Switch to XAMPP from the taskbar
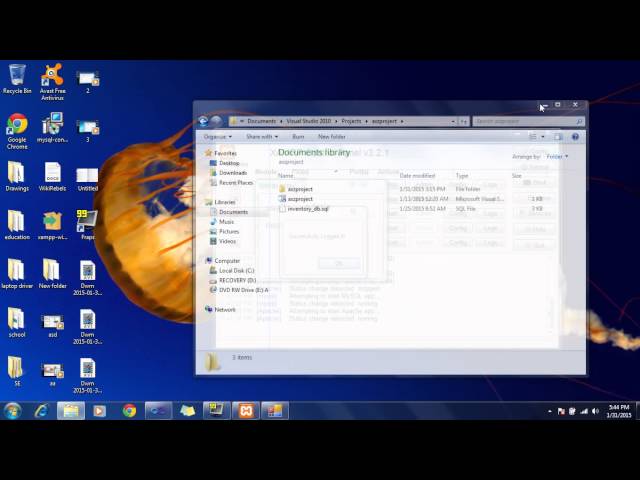This screenshot has height=480, width=640. (246, 411)
